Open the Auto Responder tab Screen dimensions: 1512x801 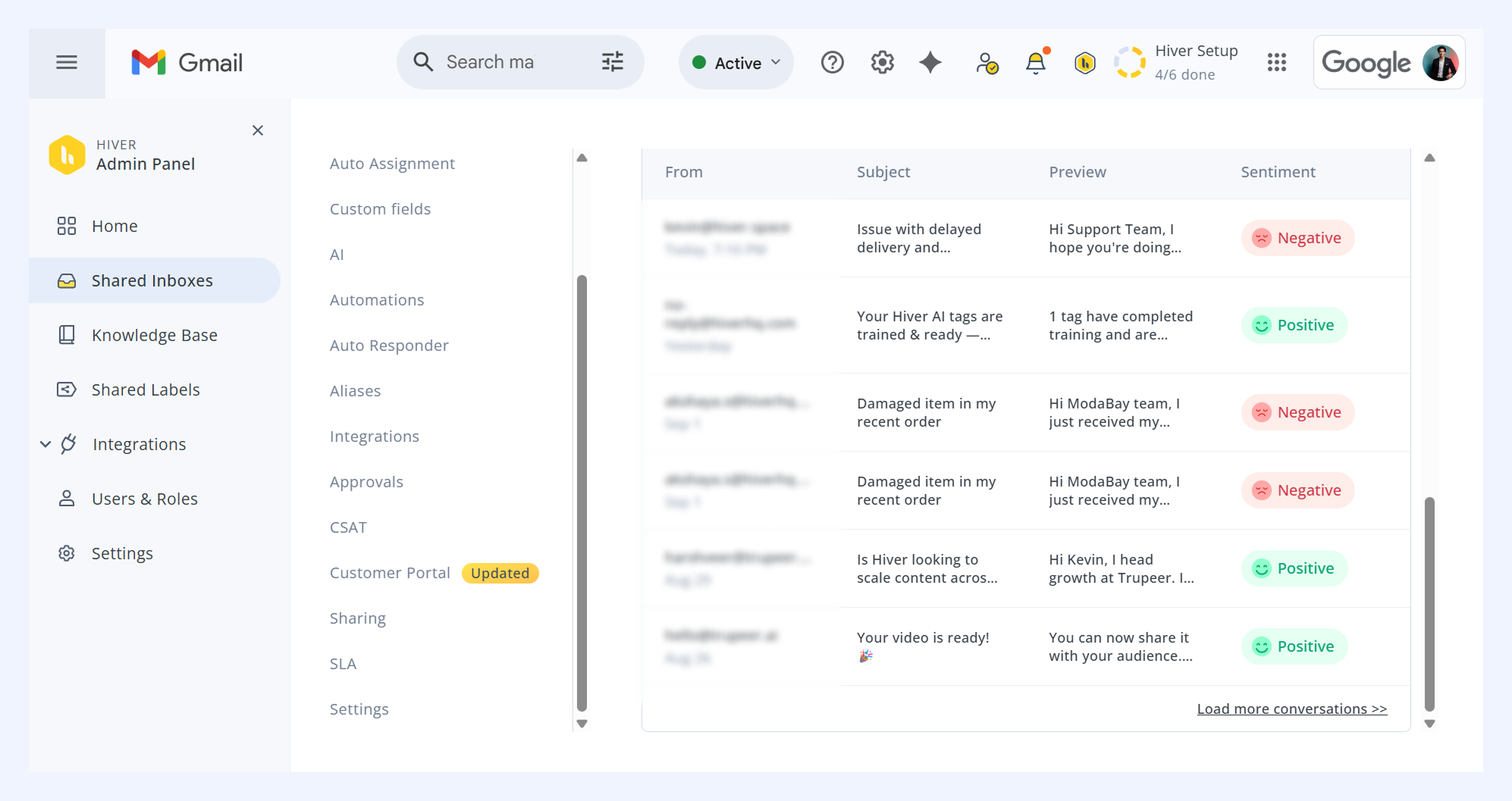click(389, 346)
